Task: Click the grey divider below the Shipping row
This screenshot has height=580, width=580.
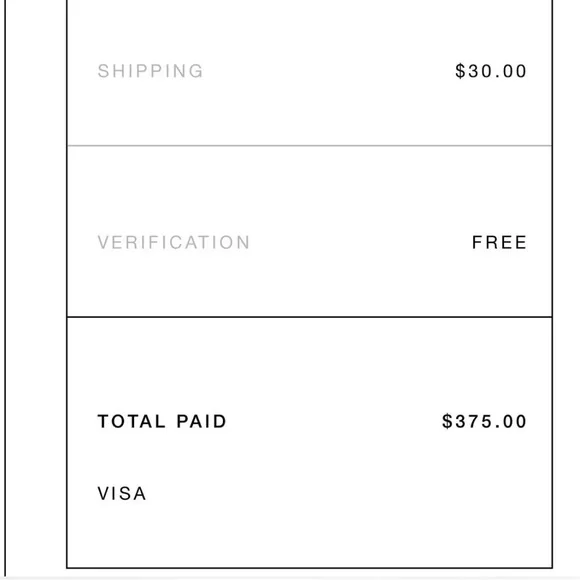Action: [310, 146]
